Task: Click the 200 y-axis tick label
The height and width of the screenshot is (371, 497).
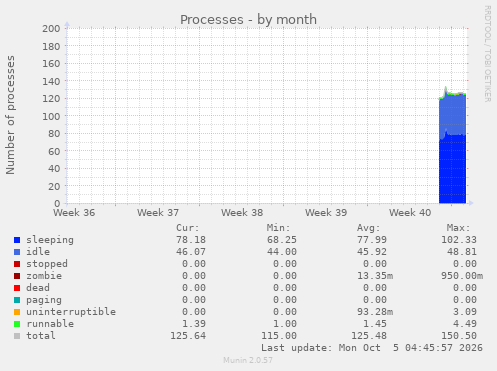Action: (x=51, y=29)
